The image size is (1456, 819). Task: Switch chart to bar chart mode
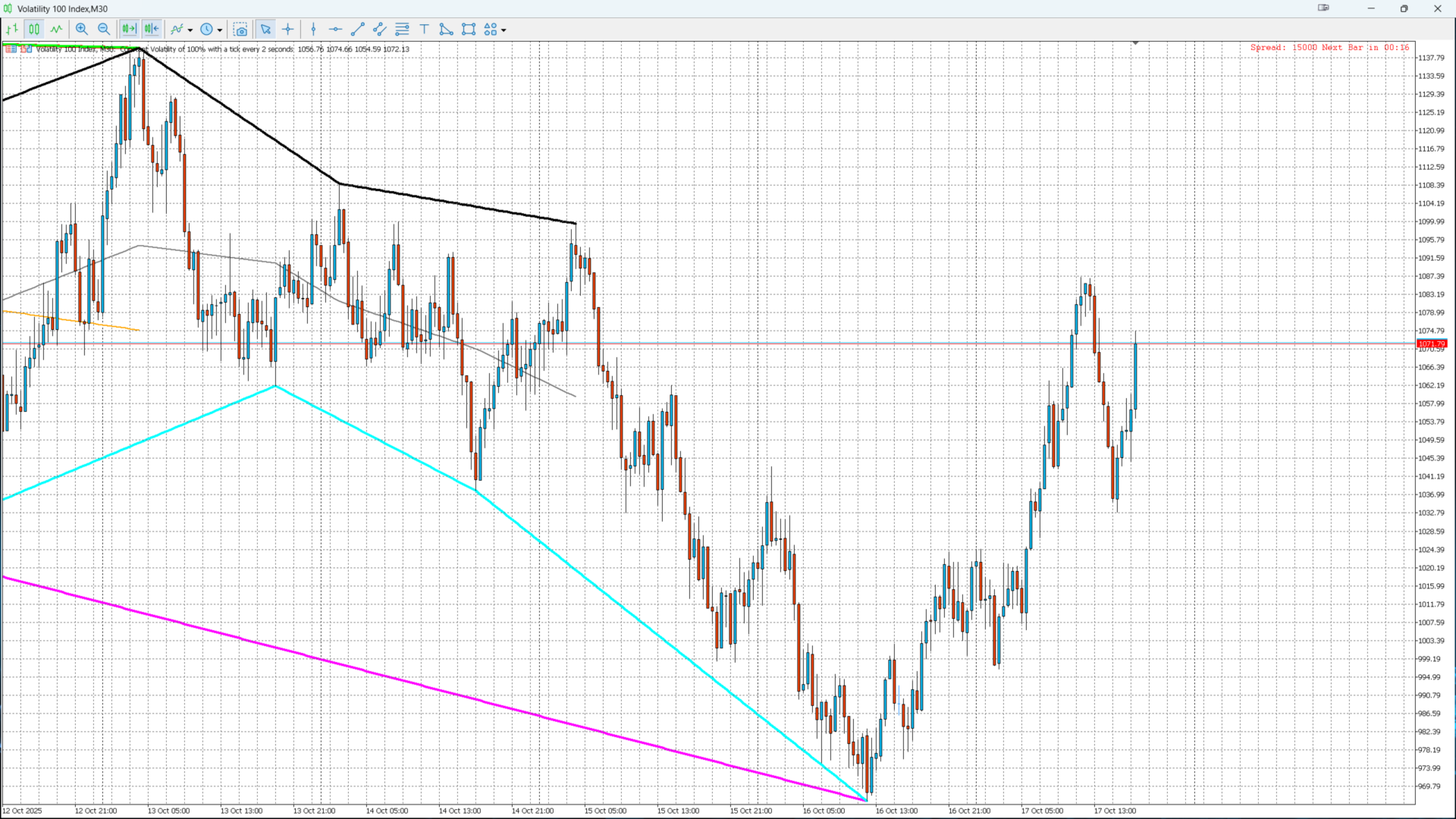(12, 30)
